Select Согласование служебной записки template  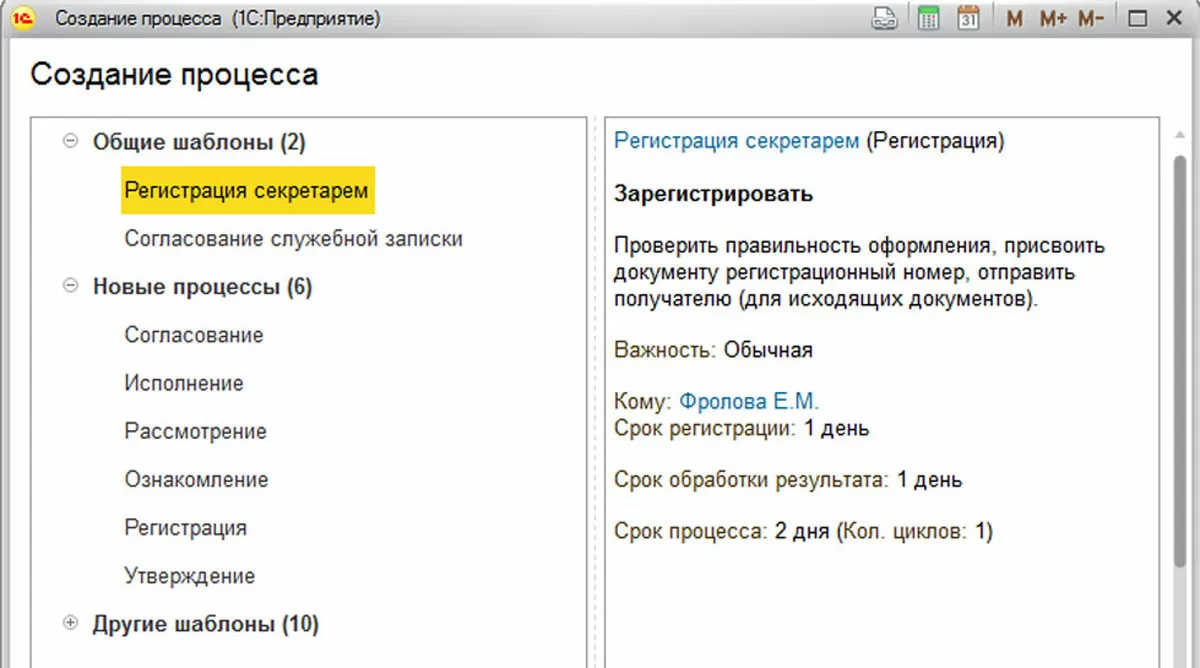[293, 239]
